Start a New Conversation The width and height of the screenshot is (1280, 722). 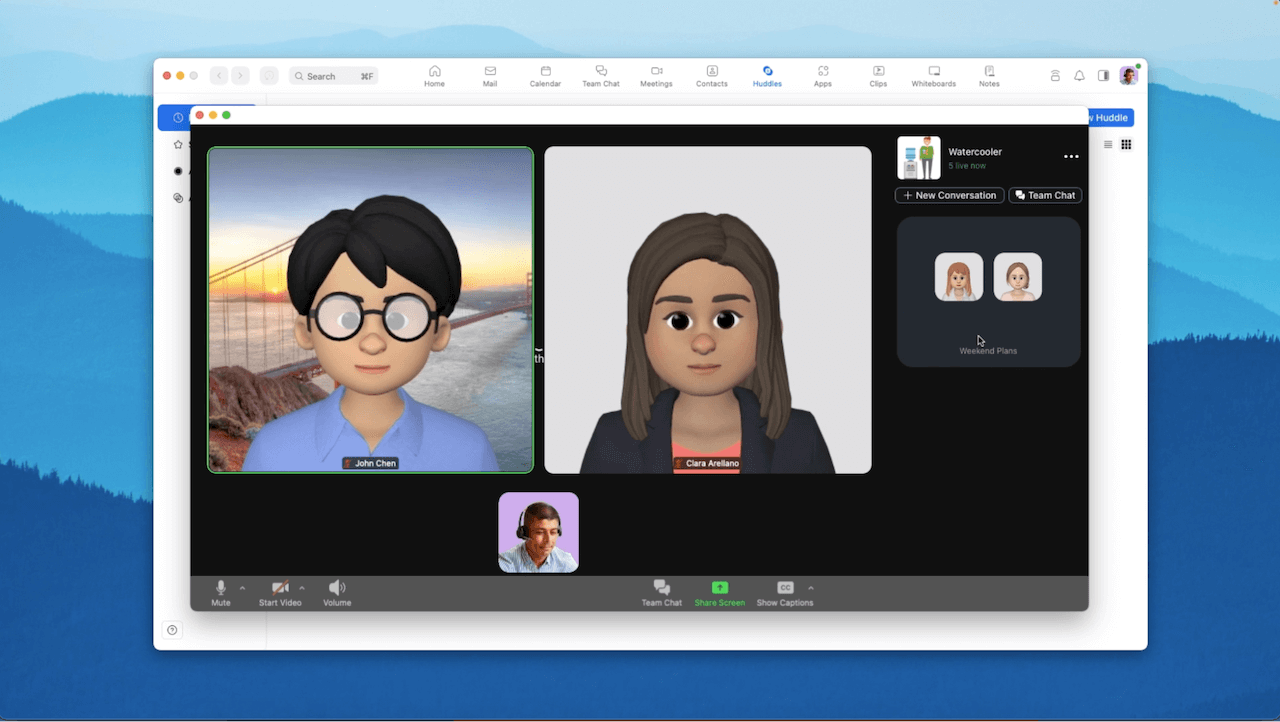pyautogui.click(x=948, y=195)
